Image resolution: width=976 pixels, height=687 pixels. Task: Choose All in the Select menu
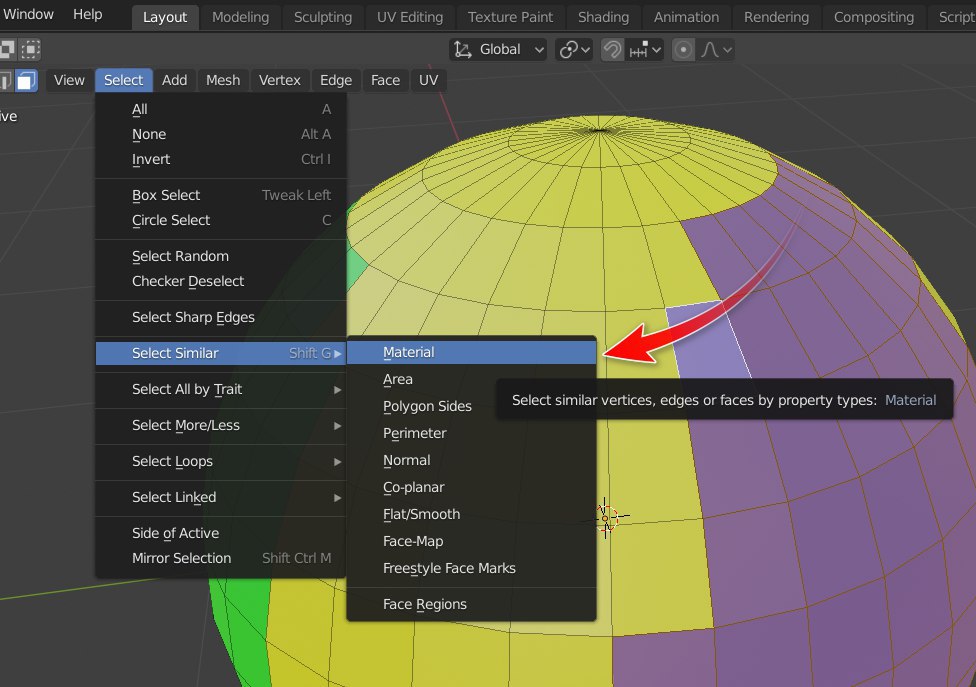coord(221,110)
